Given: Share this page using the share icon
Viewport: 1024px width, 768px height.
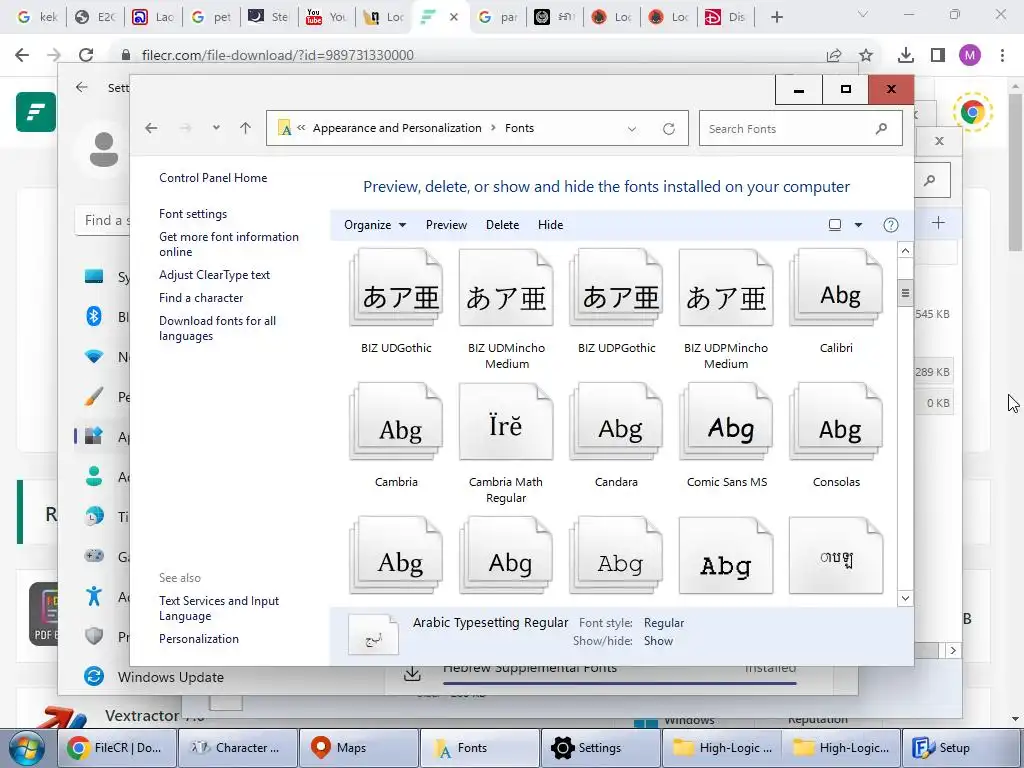Looking at the screenshot, I should [834, 56].
